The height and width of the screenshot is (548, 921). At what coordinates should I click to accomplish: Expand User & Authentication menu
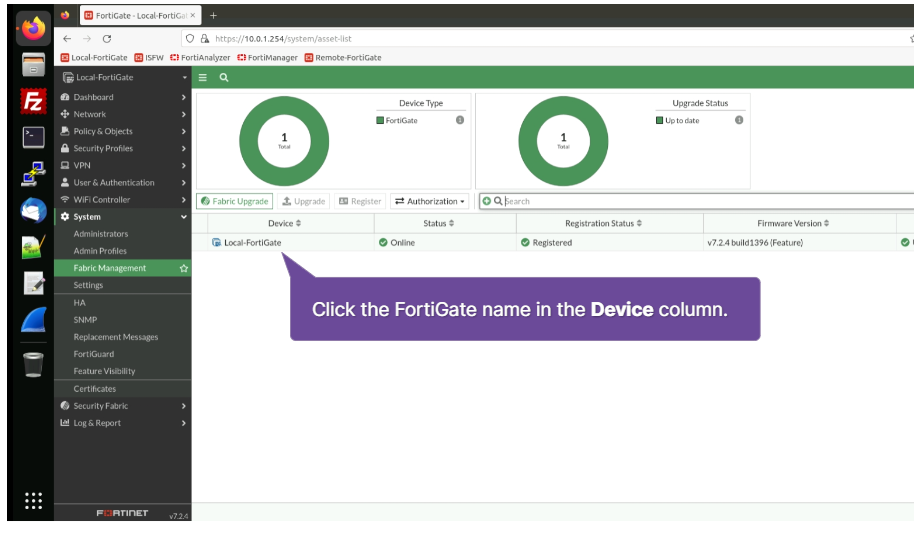123,183
